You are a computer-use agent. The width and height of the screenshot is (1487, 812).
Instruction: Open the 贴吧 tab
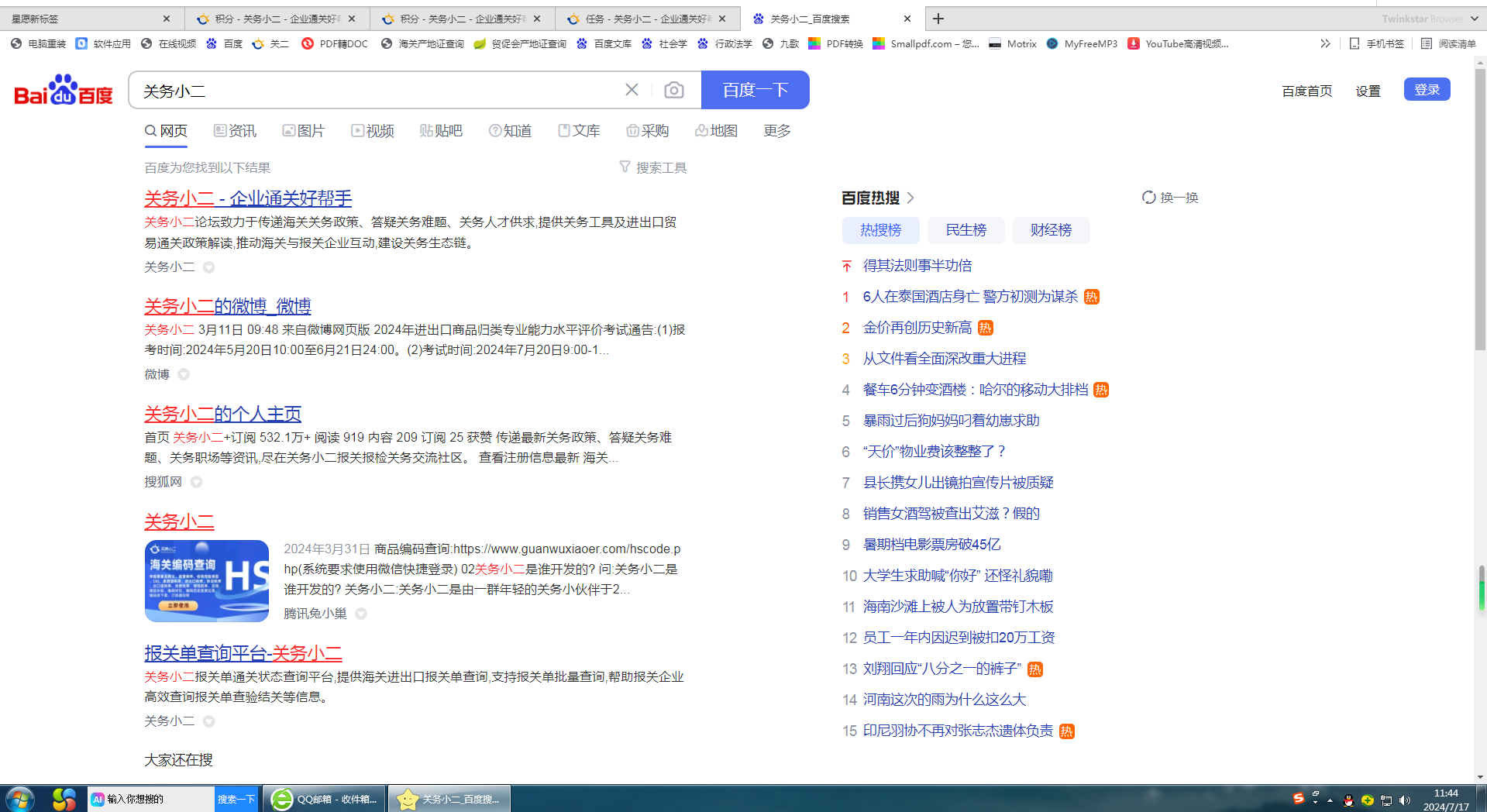click(441, 131)
